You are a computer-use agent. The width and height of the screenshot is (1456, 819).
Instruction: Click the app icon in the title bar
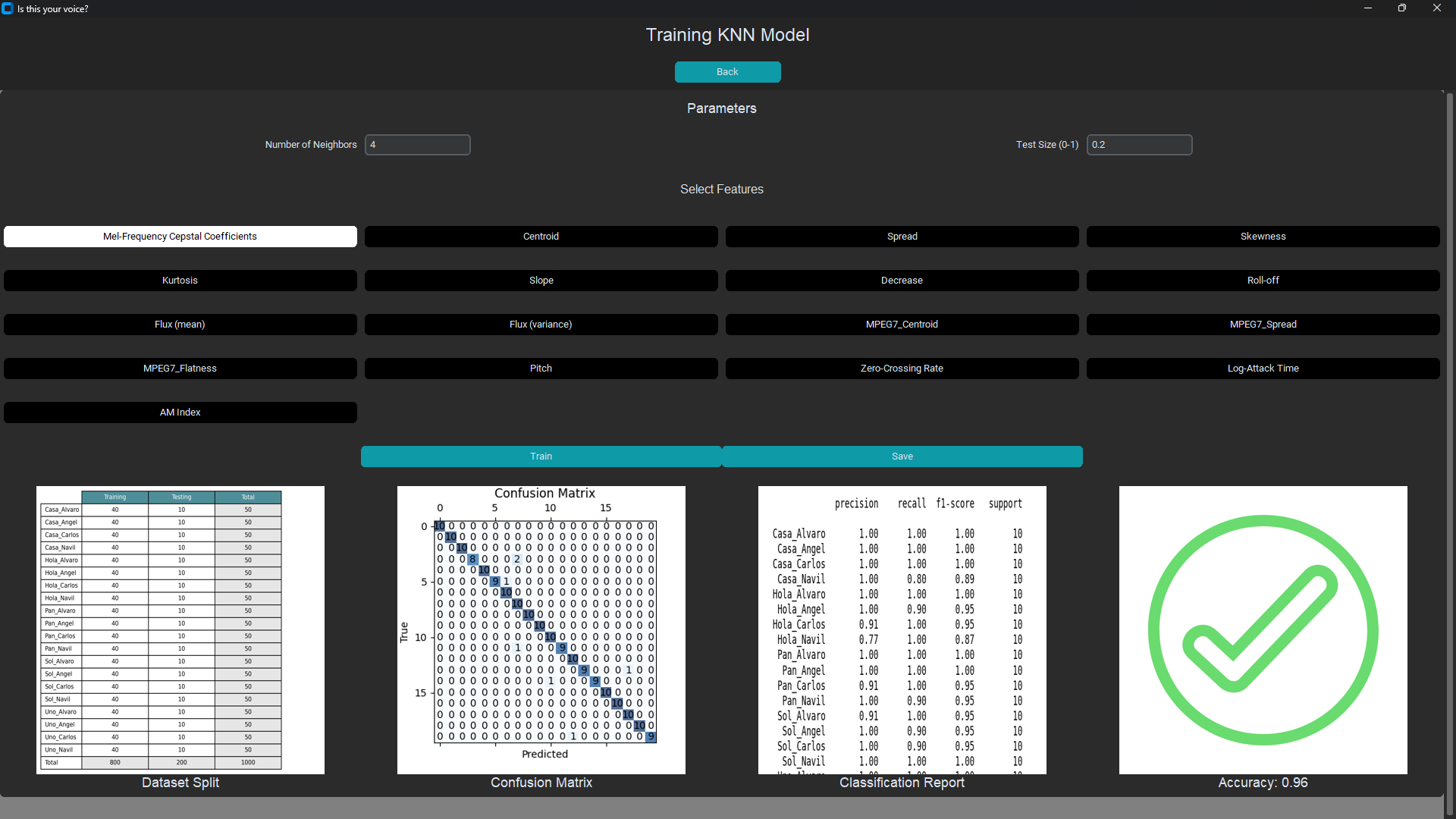click(8, 8)
